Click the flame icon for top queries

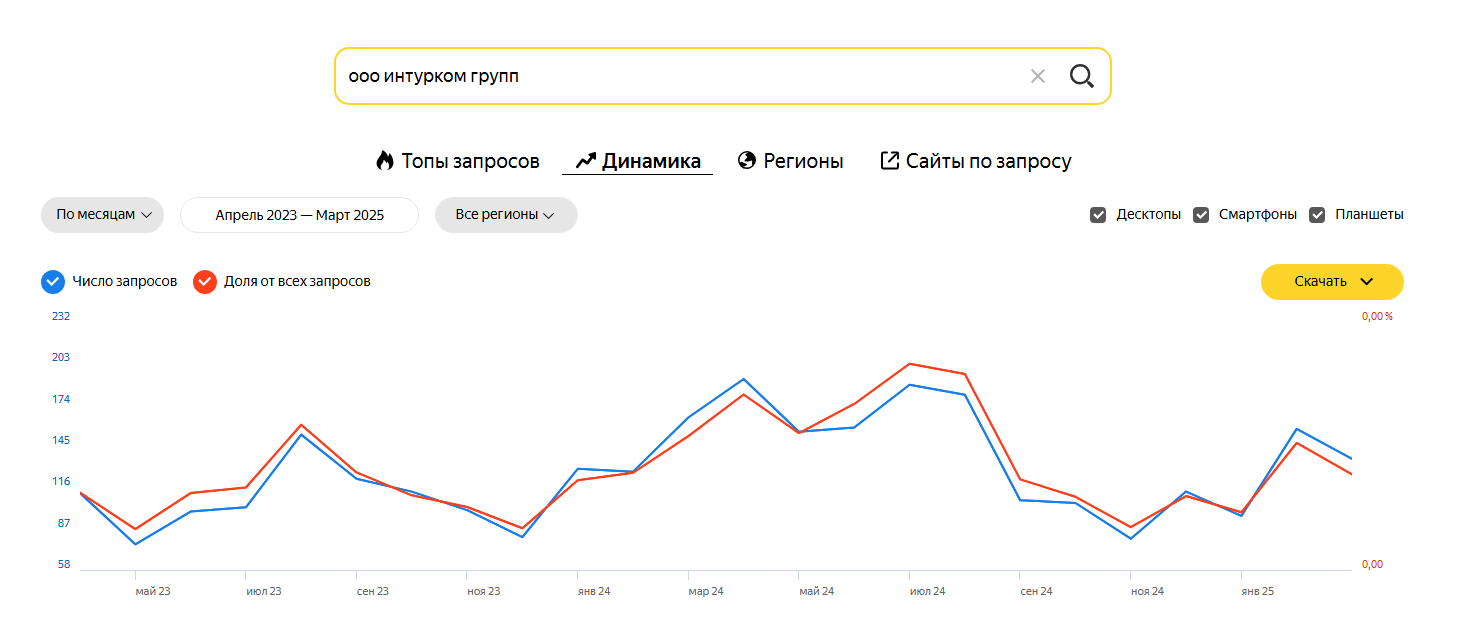click(385, 161)
